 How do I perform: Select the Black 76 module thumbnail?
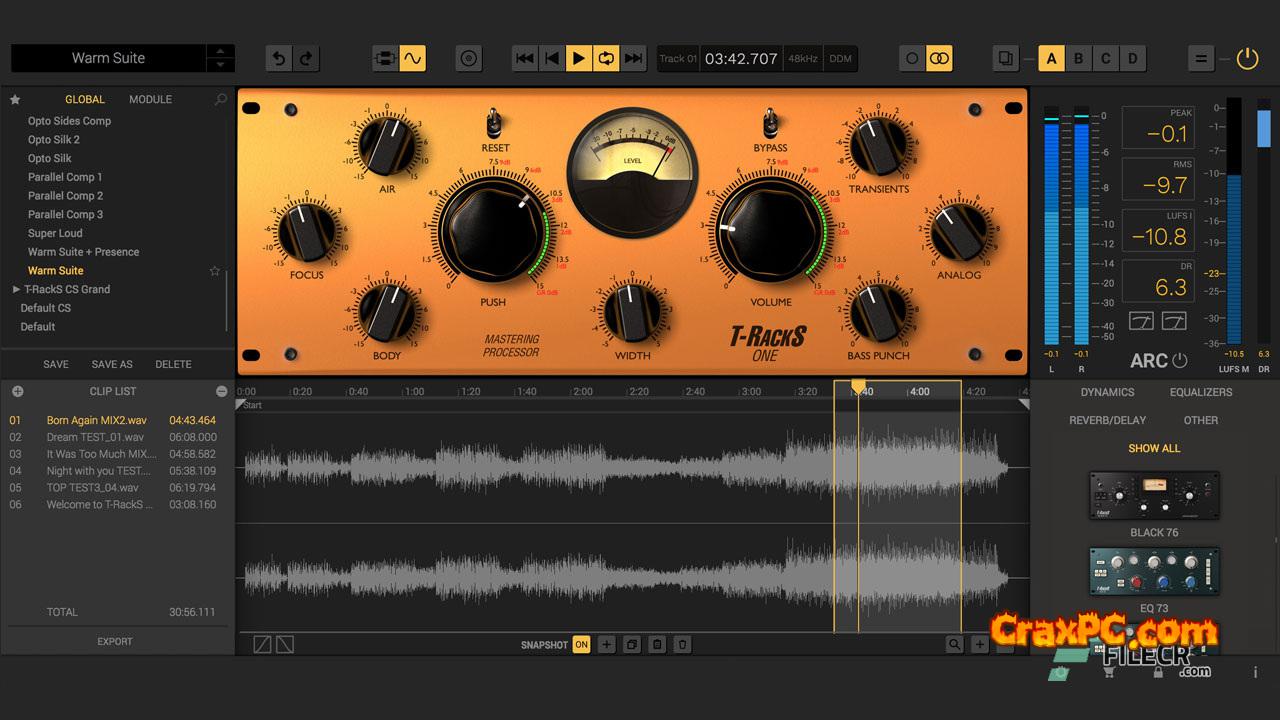1154,496
